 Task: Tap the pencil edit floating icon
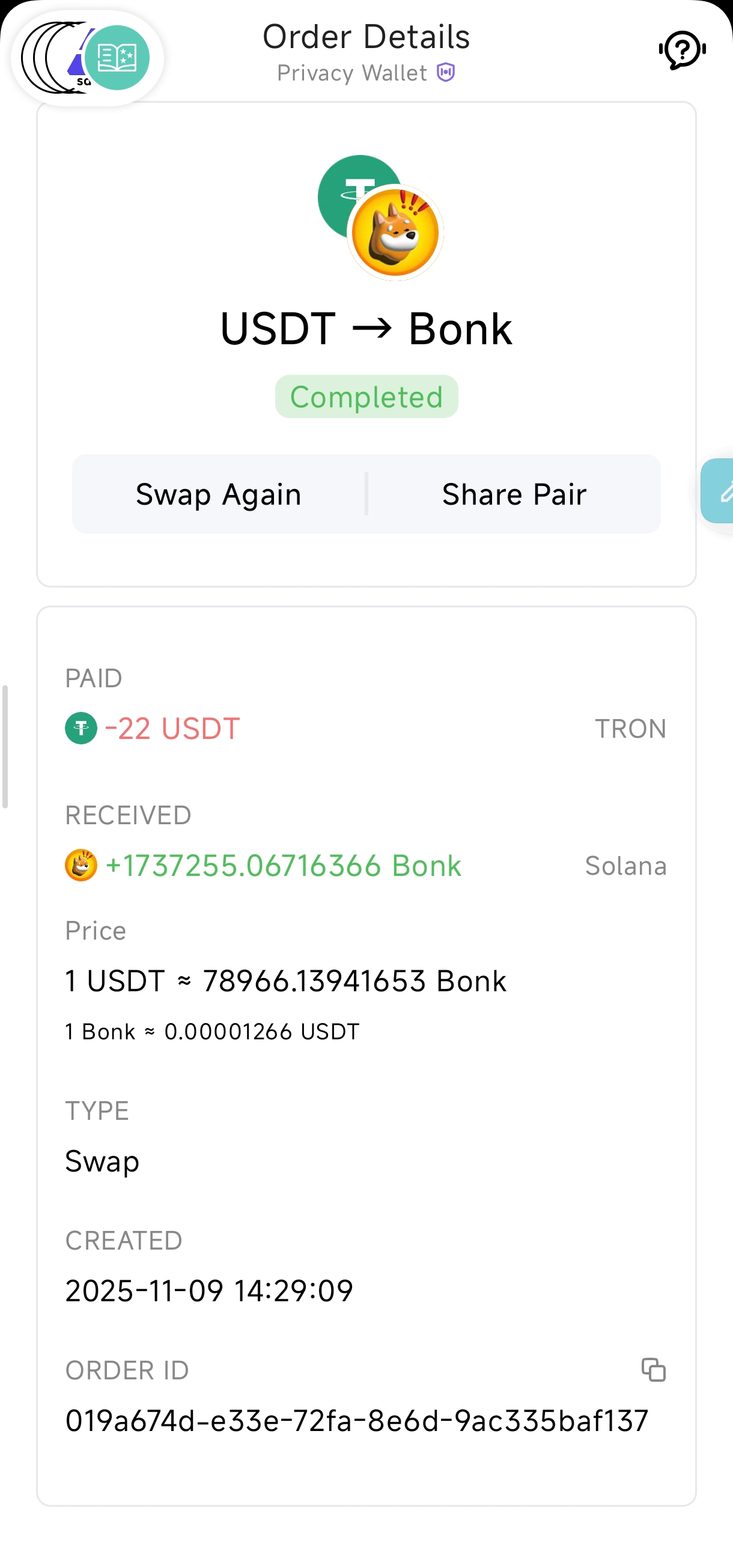click(722, 491)
